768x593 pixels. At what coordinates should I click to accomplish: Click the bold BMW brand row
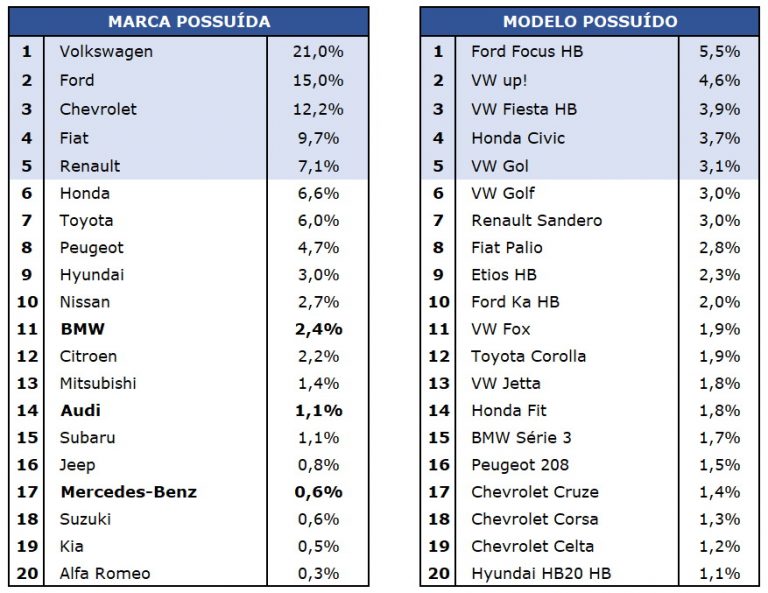click(83, 328)
